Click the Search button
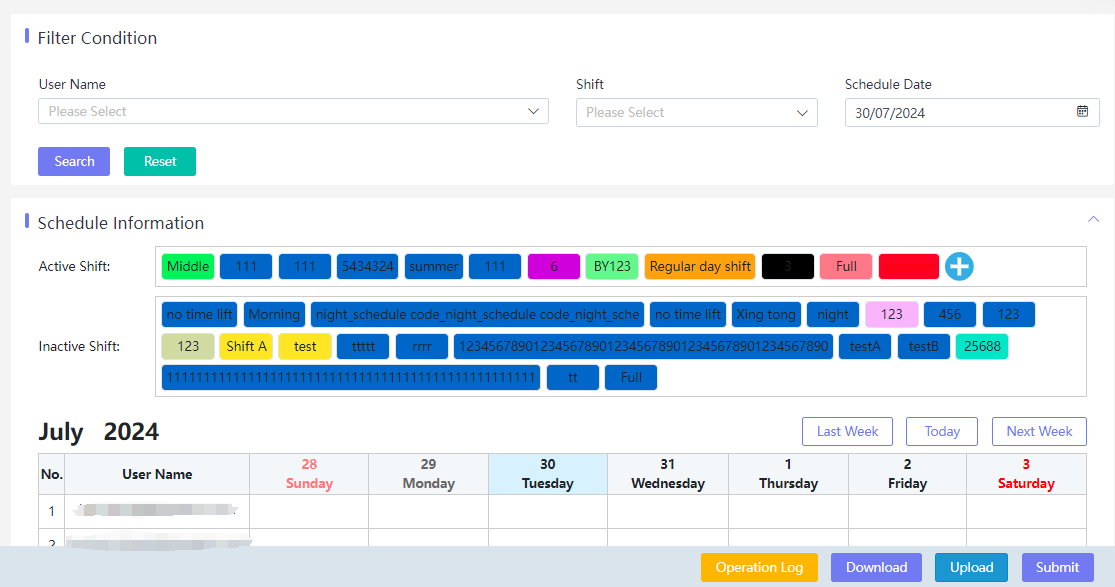The image size is (1115, 587). click(x=74, y=162)
